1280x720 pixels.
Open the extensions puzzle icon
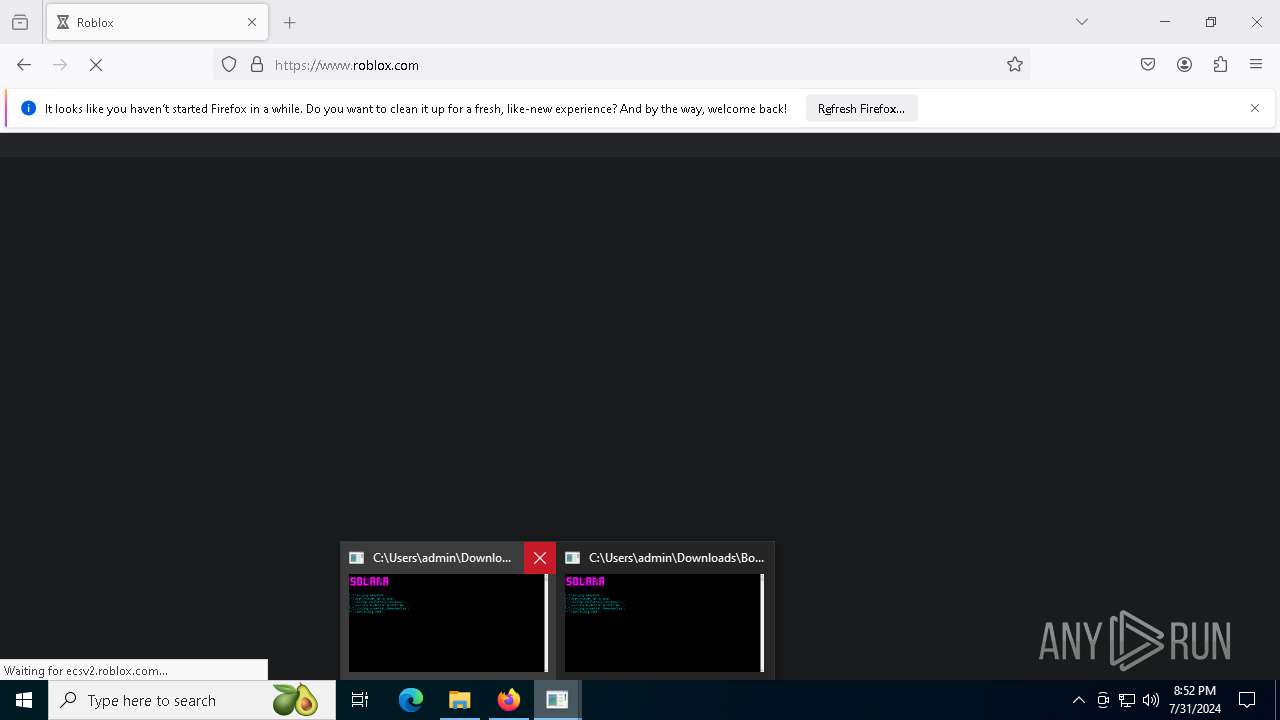coord(1220,65)
